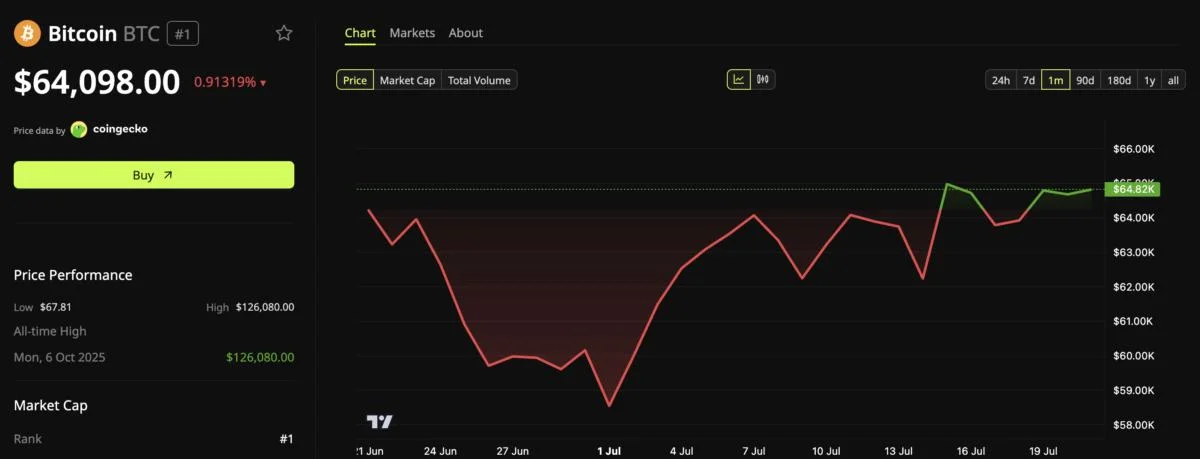The height and width of the screenshot is (459, 1200).
Task: Click the green Buy button
Action: (x=154, y=175)
